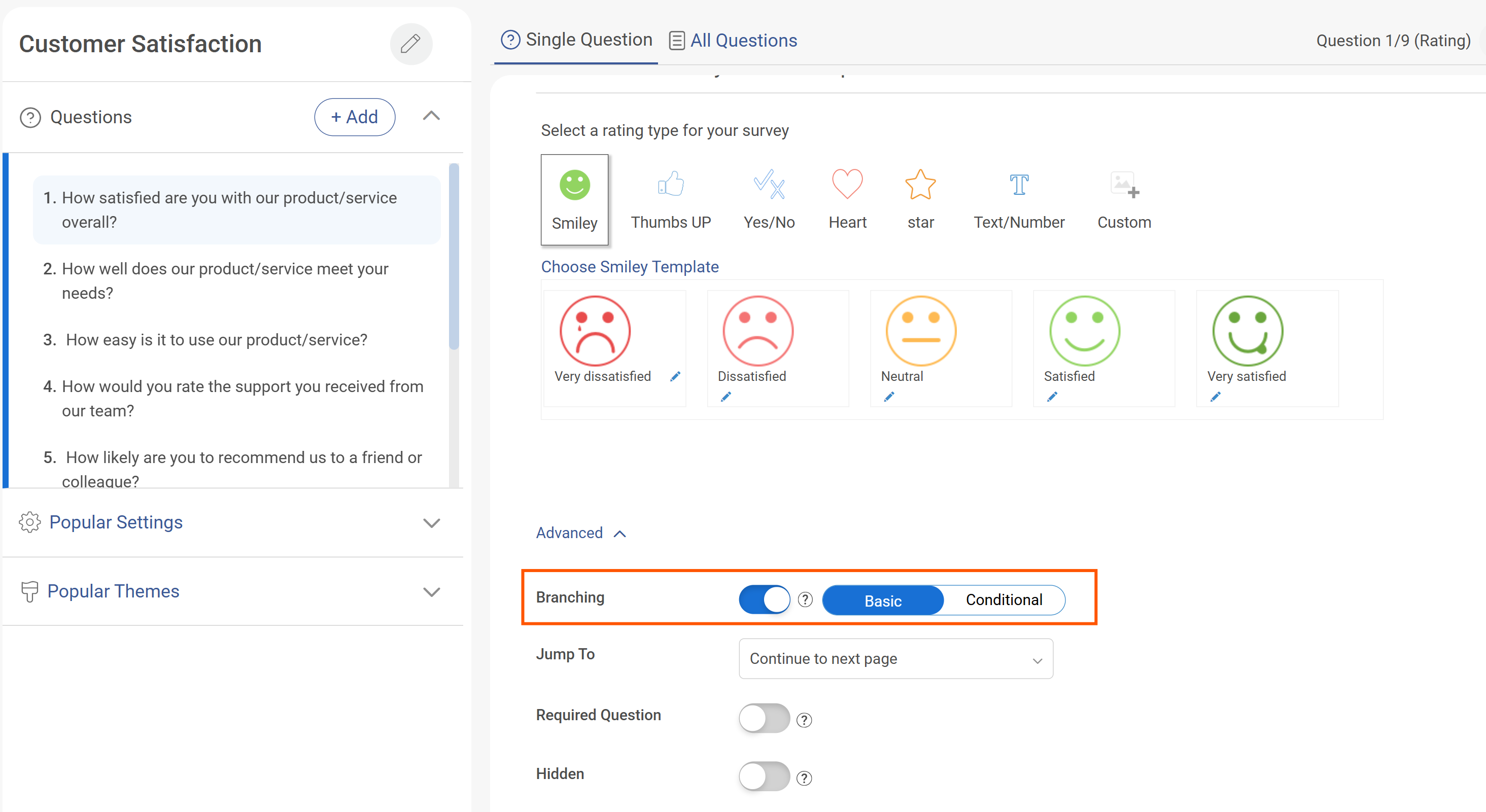Select the Thumbs UP rating type
The height and width of the screenshot is (812, 1486).
[x=671, y=199]
